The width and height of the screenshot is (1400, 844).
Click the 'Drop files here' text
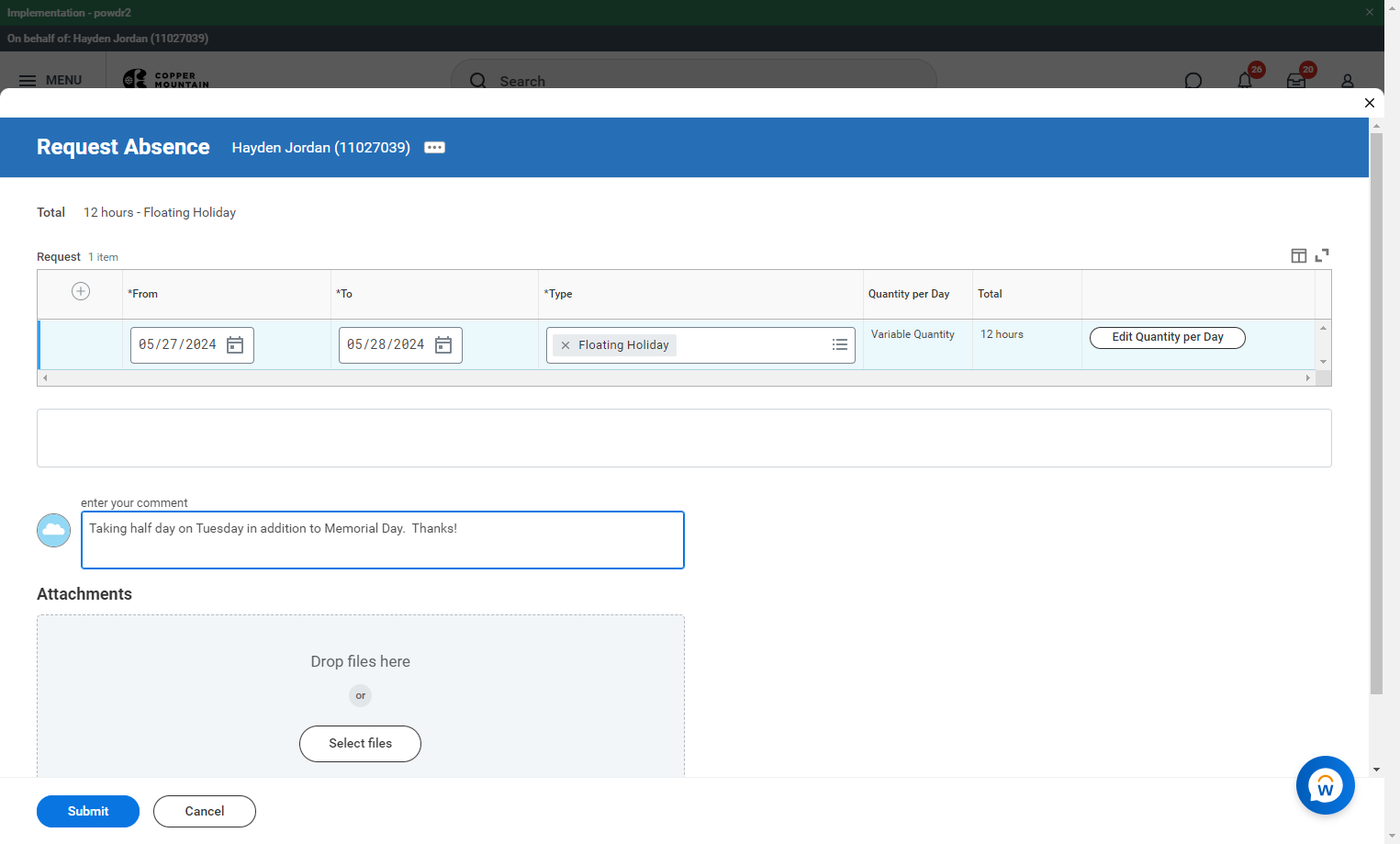361,661
